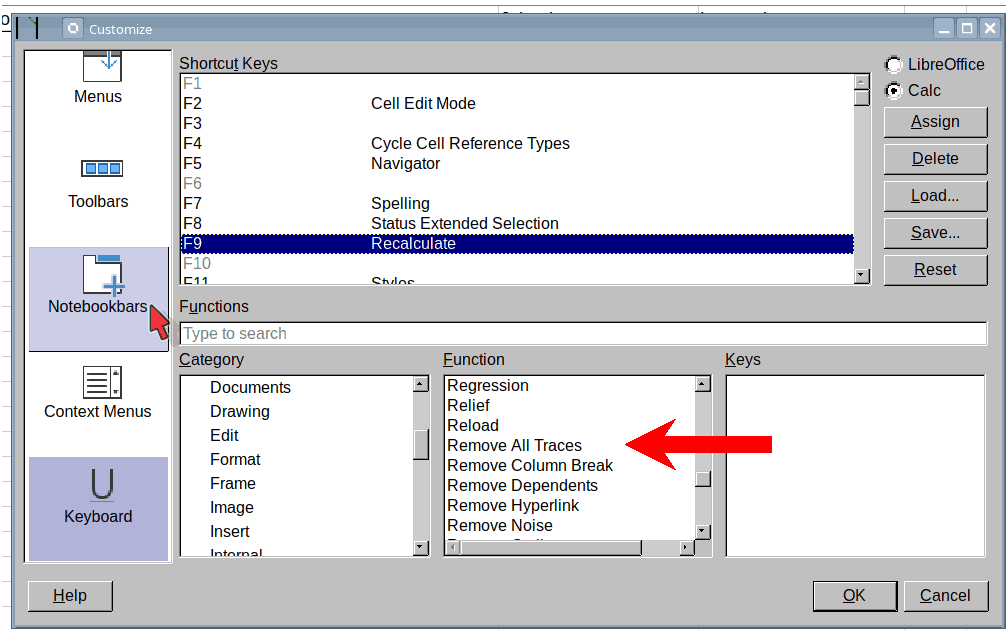Click the Assign button
The width and height of the screenshot is (1006, 630).
coord(935,122)
